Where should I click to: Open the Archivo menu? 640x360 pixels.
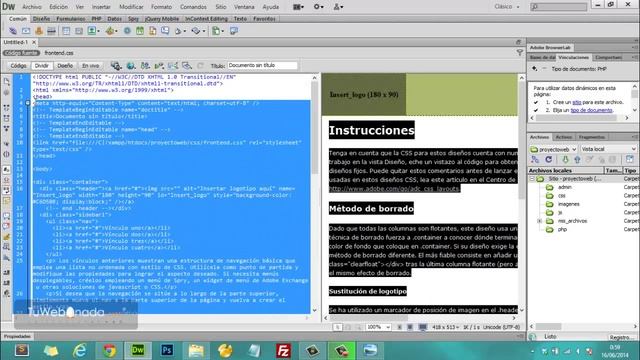click(x=32, y=7)
